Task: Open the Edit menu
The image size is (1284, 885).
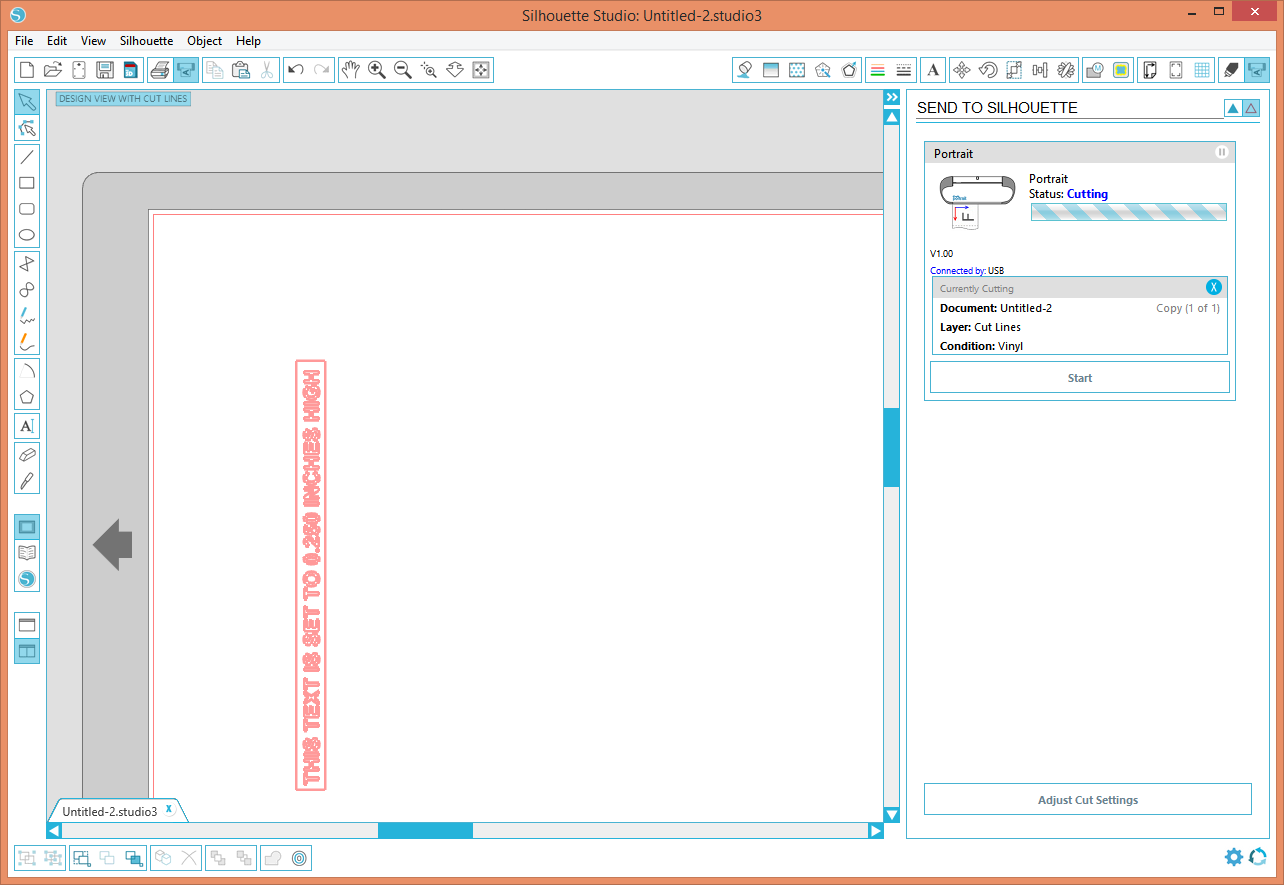Action: (57, 41)
